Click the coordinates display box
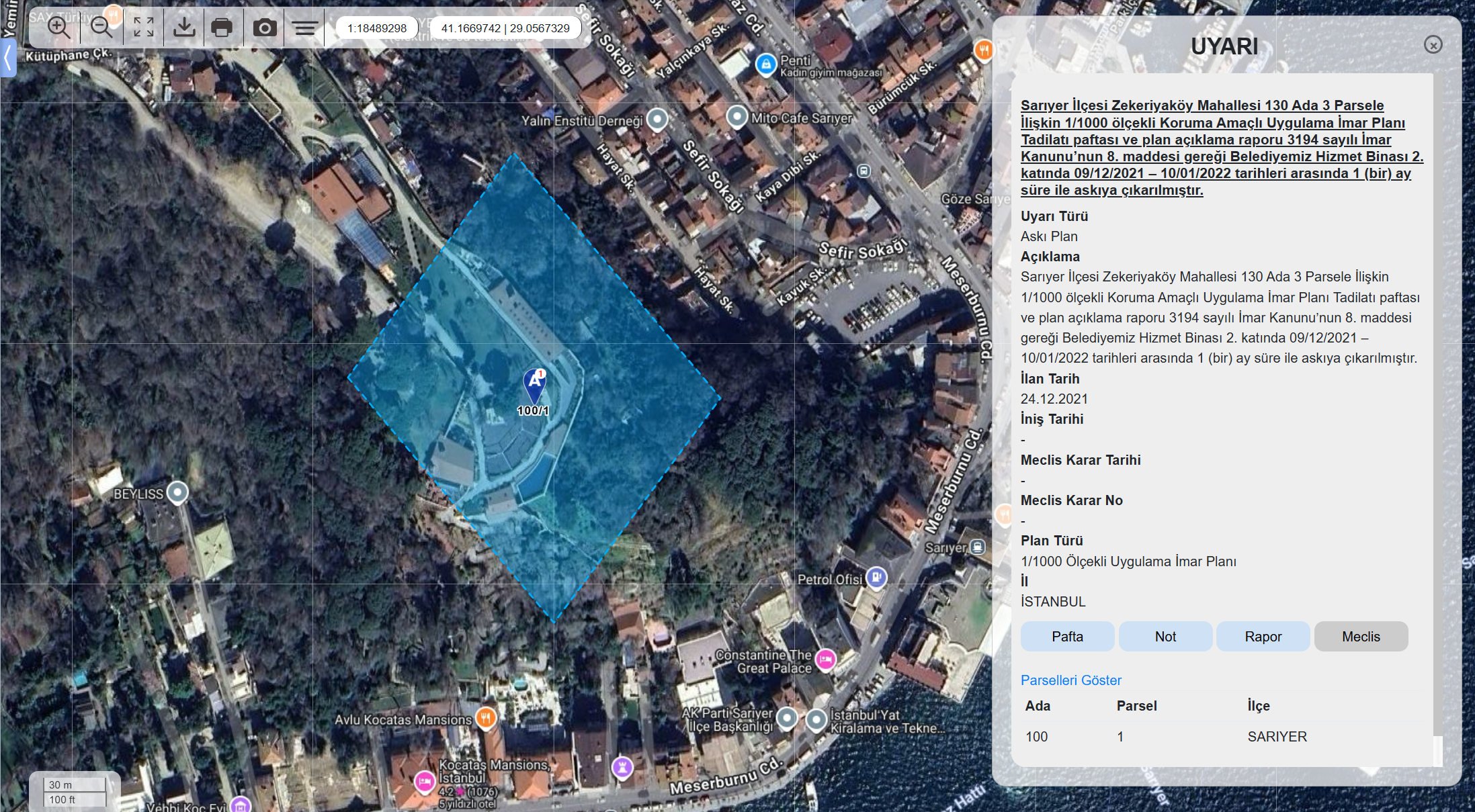The image size is (1475, 812). click(x=505, y=28)
